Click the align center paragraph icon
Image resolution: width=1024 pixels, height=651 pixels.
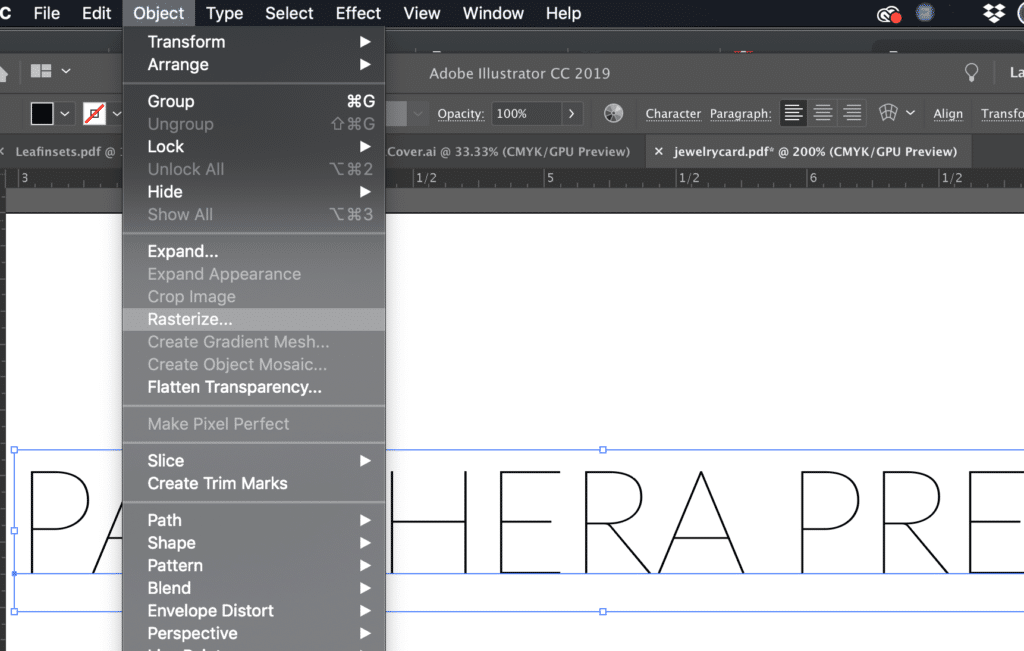point(823,113)
